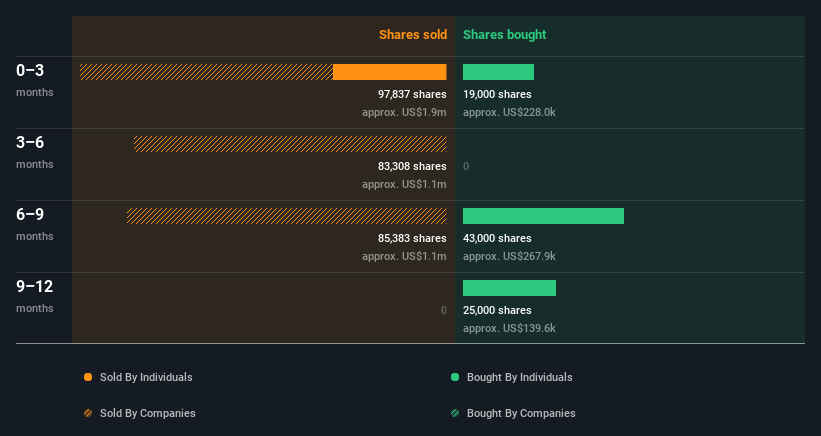Select the Sold By Individuals legend label
The height and width of the screenshot is (436, 821).
[146, 377]
